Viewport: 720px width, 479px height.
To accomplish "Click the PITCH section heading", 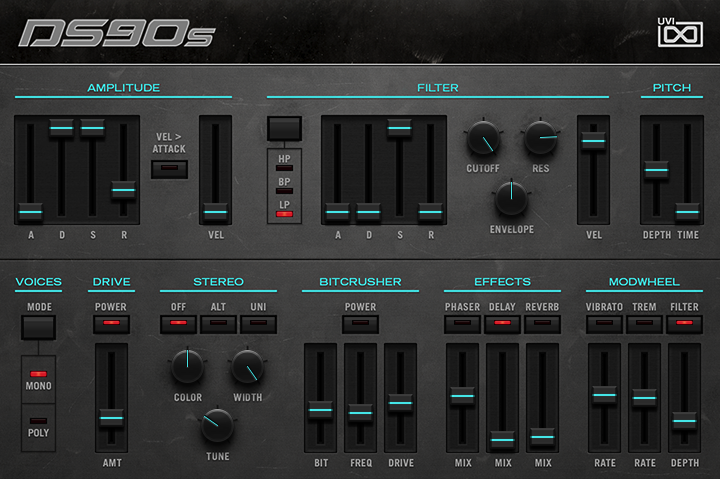I will (672, 88).
